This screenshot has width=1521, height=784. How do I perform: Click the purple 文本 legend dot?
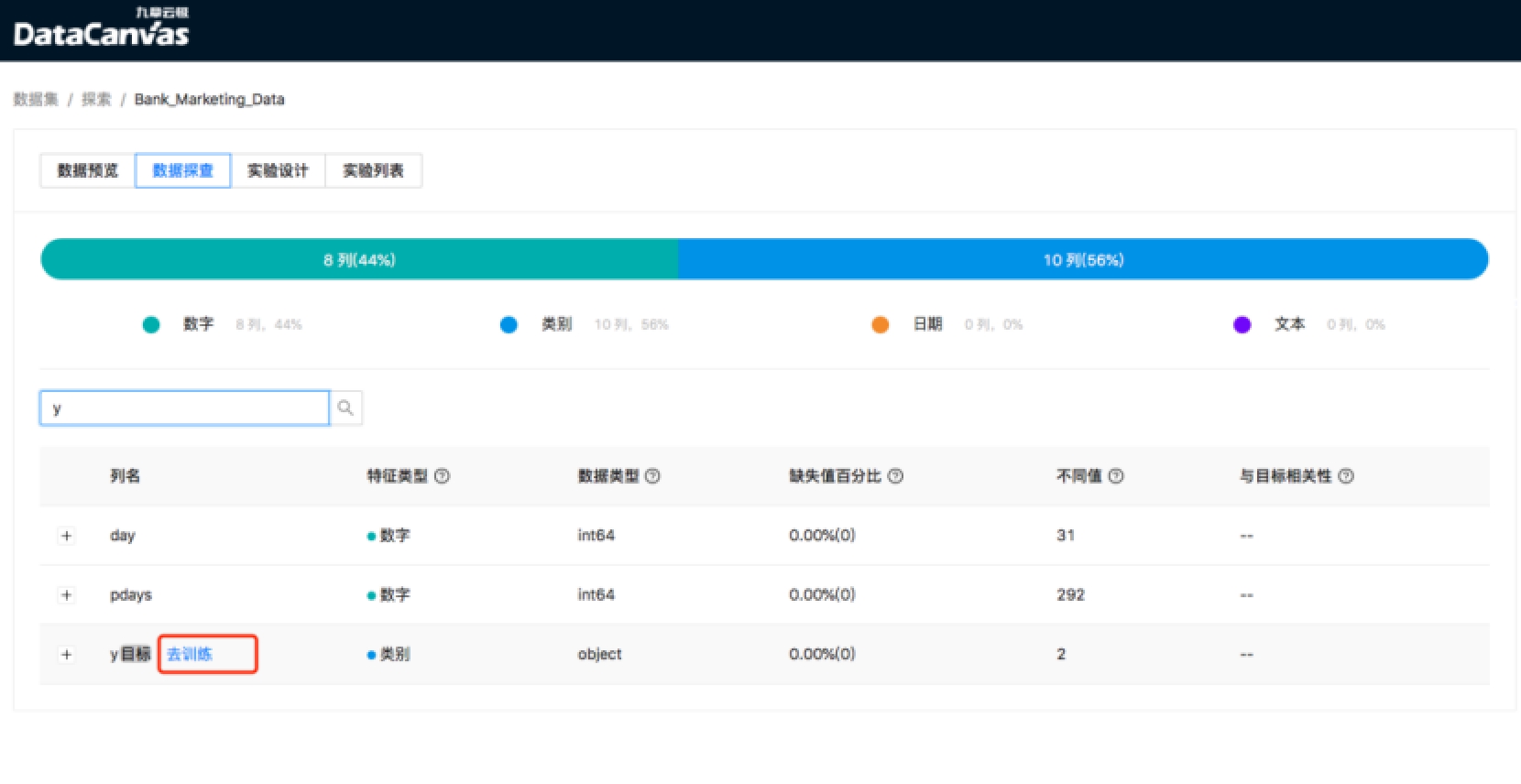point(1242,325)
